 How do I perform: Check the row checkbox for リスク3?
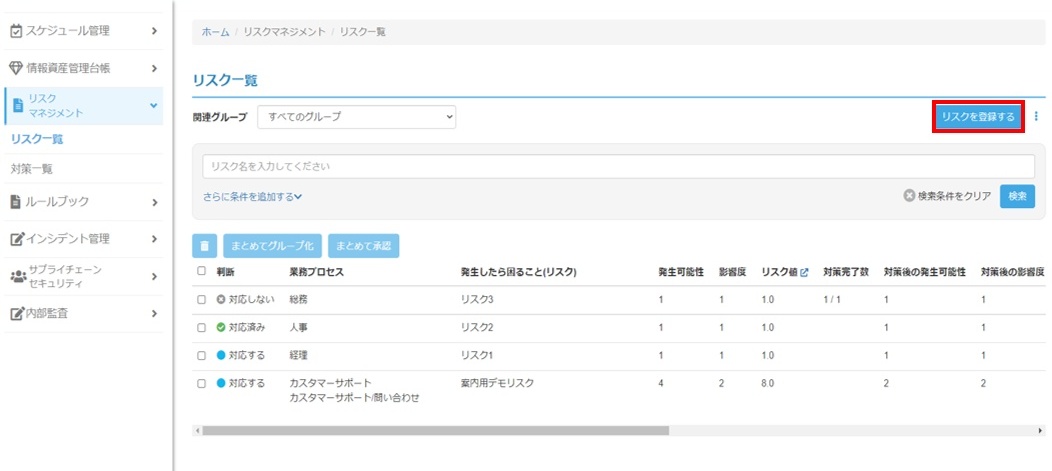(x=201, y=300)
